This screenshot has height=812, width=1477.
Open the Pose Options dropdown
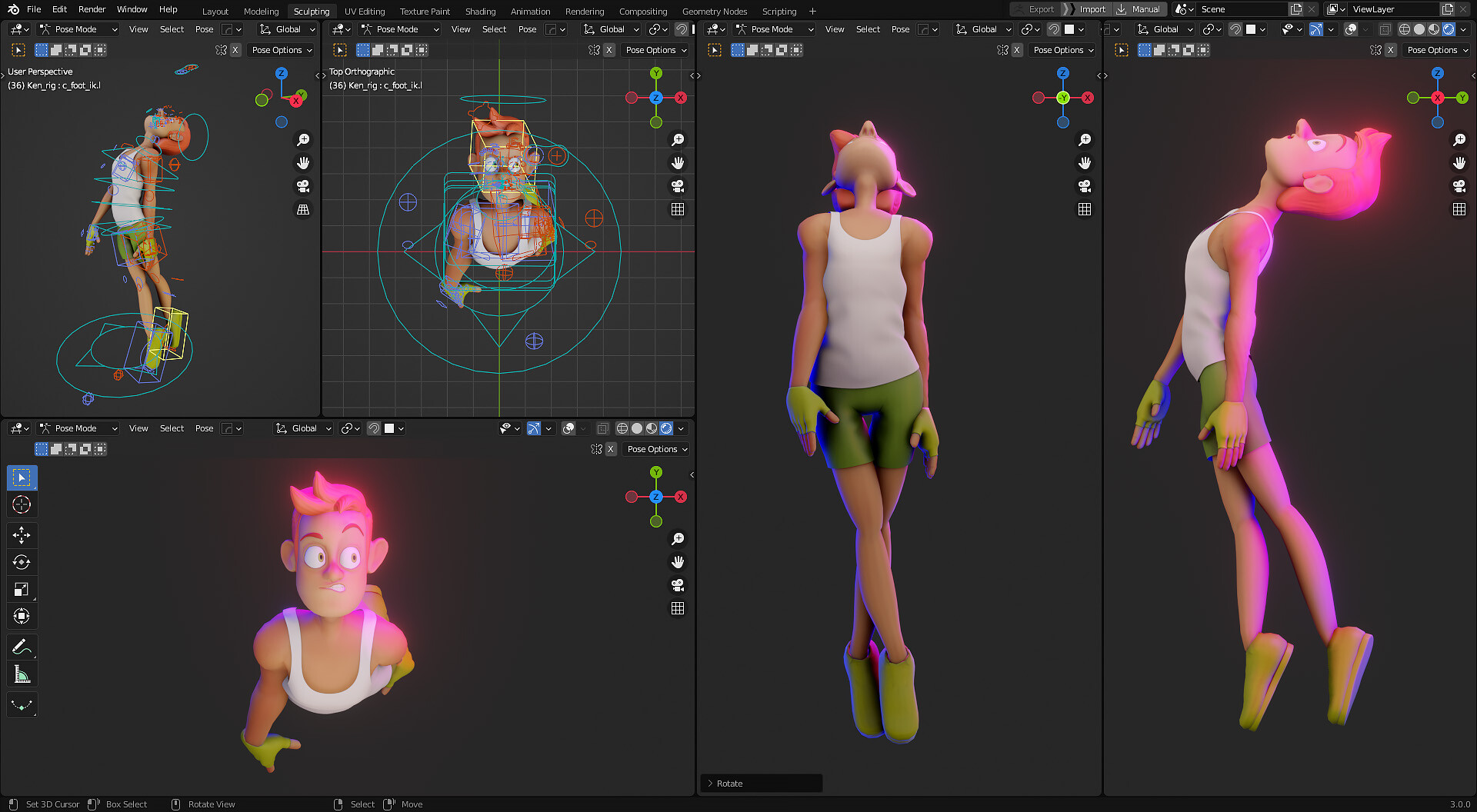point(282,50)
